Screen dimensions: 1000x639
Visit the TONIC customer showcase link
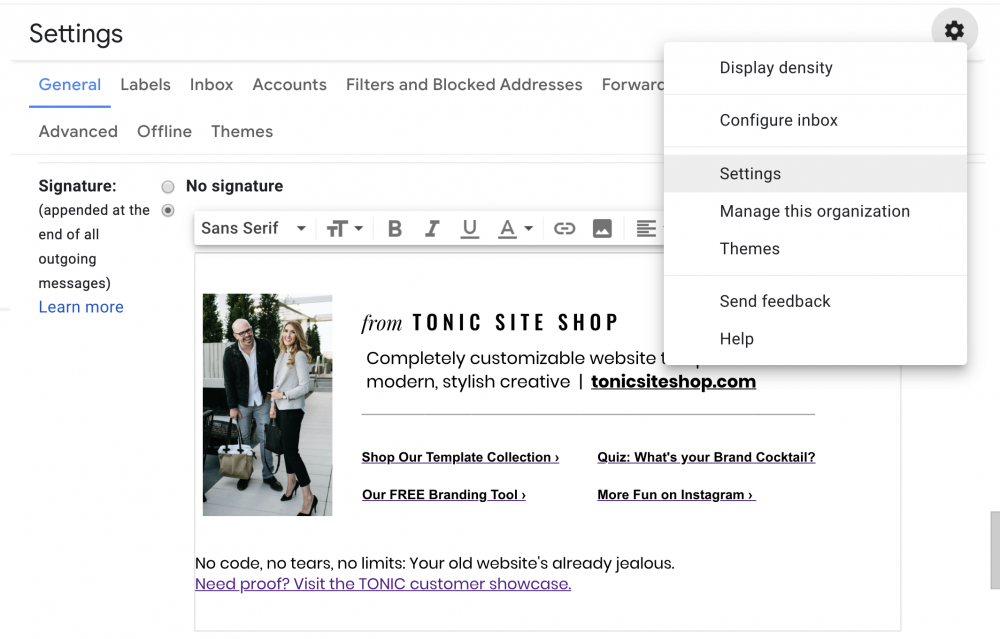(x=383, y=584)
